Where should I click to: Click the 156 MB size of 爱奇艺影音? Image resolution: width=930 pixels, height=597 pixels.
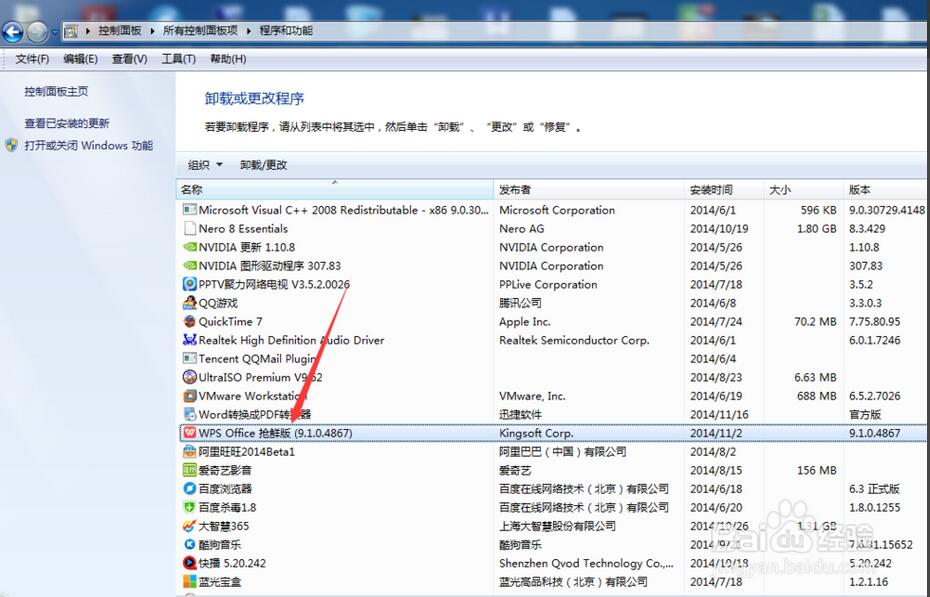pos(817,470)
